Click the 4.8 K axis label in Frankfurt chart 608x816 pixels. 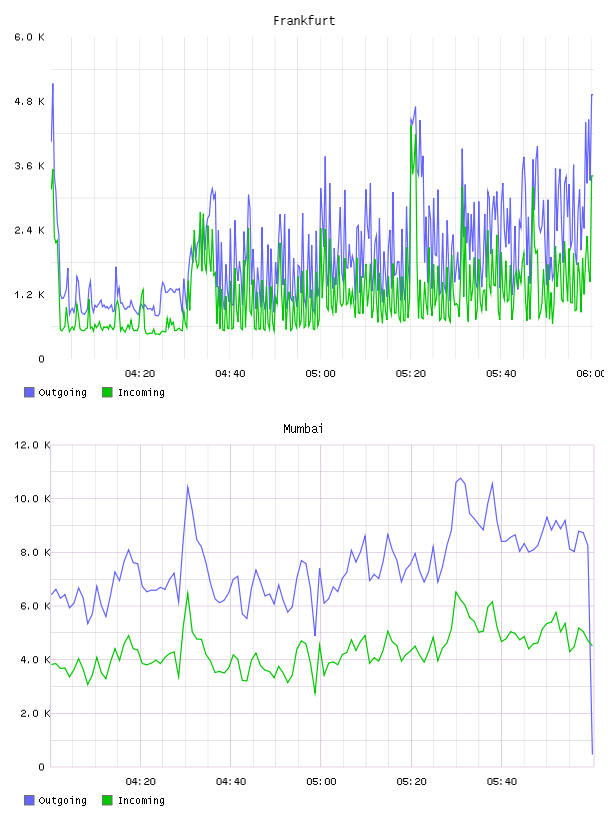tap(30, 101)
